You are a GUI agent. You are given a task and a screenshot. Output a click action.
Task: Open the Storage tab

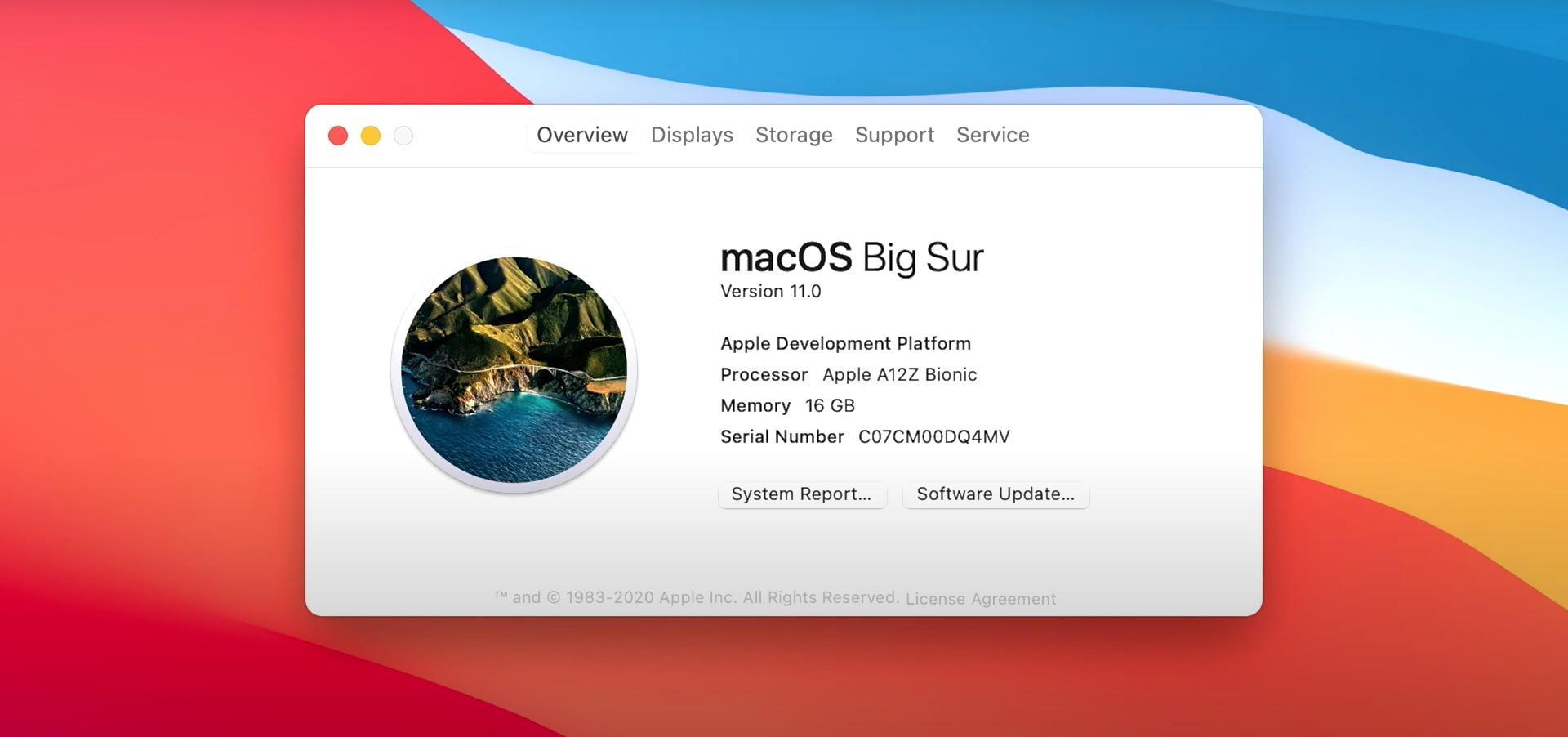pyautogui.click(x=794, y=135)
